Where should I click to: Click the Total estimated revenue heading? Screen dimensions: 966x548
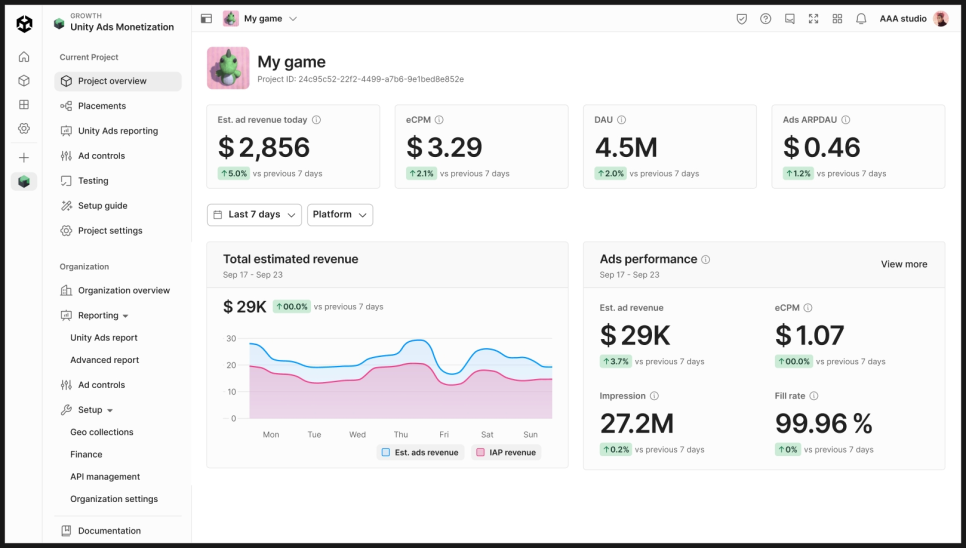[290, 259]
